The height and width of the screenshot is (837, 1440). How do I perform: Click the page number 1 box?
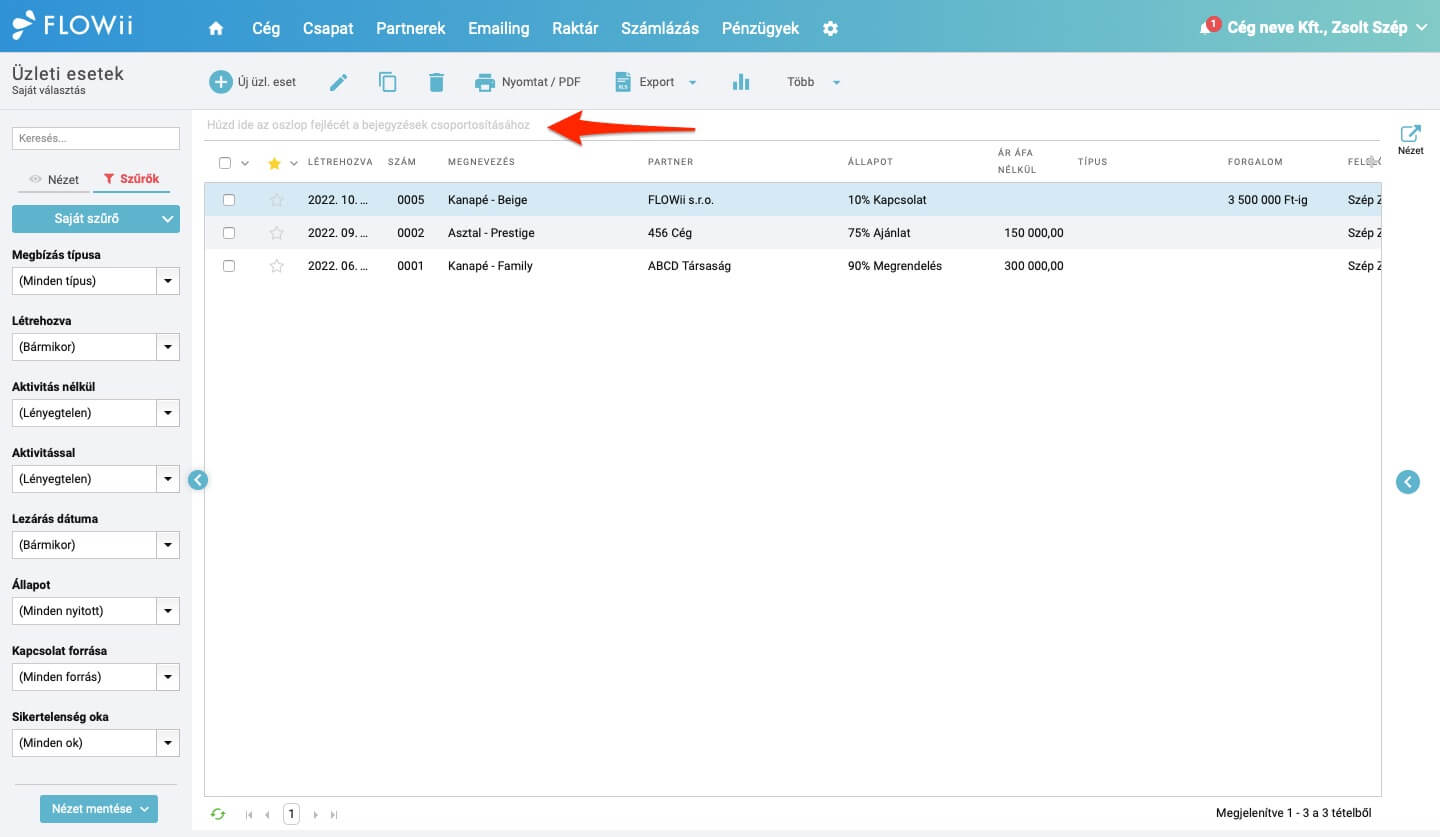pyautogui.click(x=291, y=814)
